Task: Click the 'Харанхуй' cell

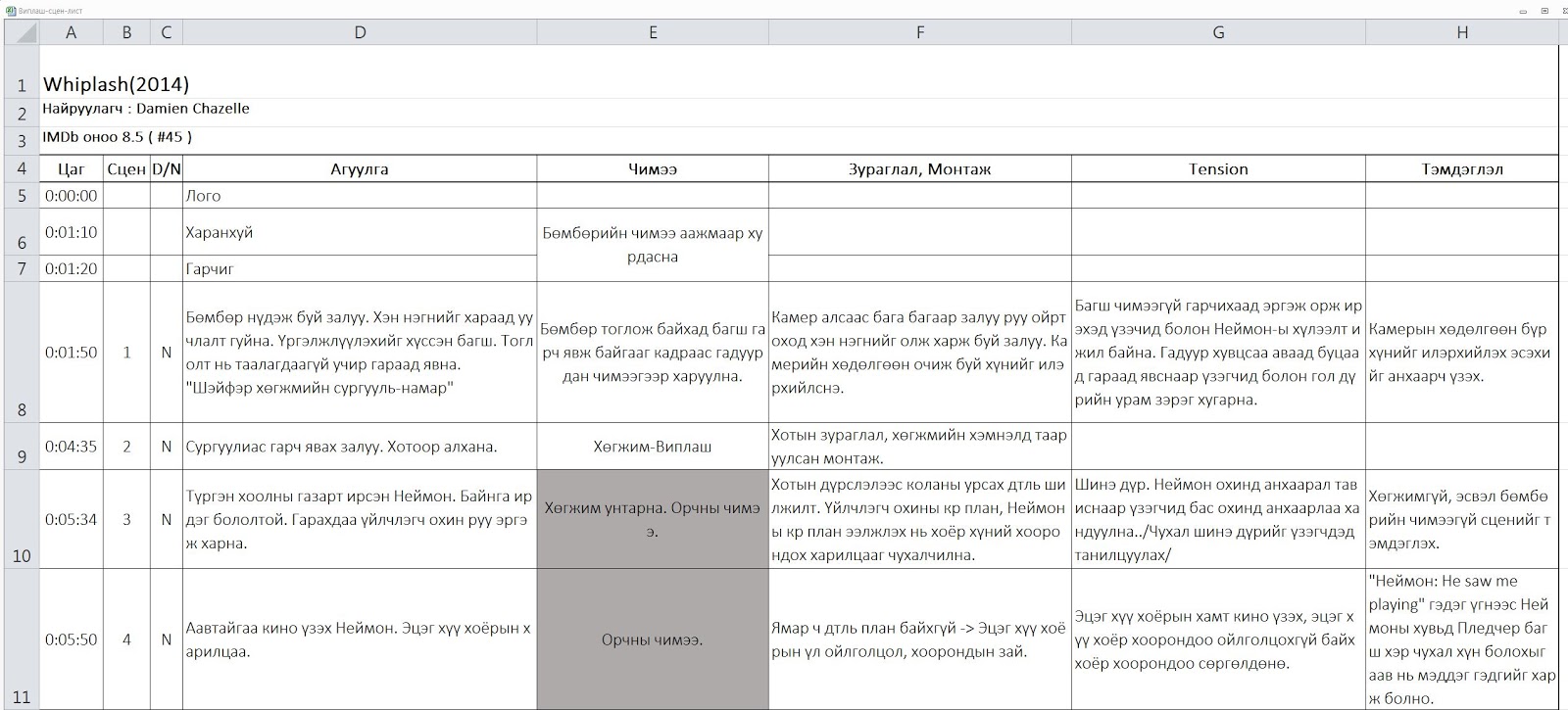Action: click(360, 232)
